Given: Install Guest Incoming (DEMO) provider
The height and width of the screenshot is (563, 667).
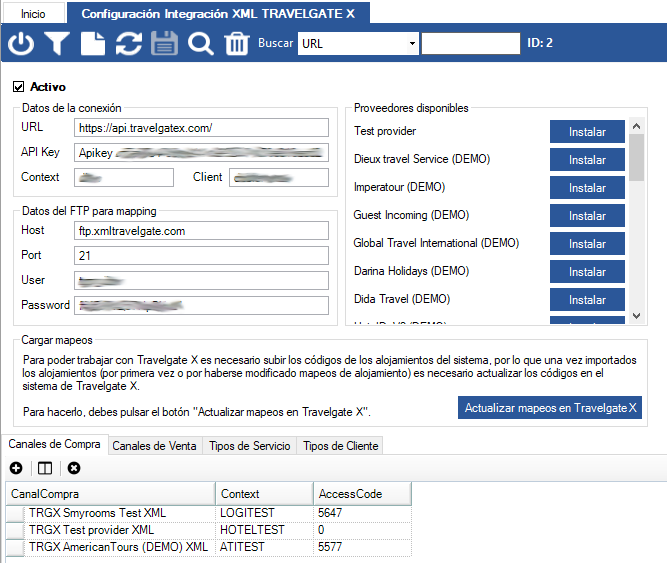Looking at the screenshot, I should click(587, 216).
